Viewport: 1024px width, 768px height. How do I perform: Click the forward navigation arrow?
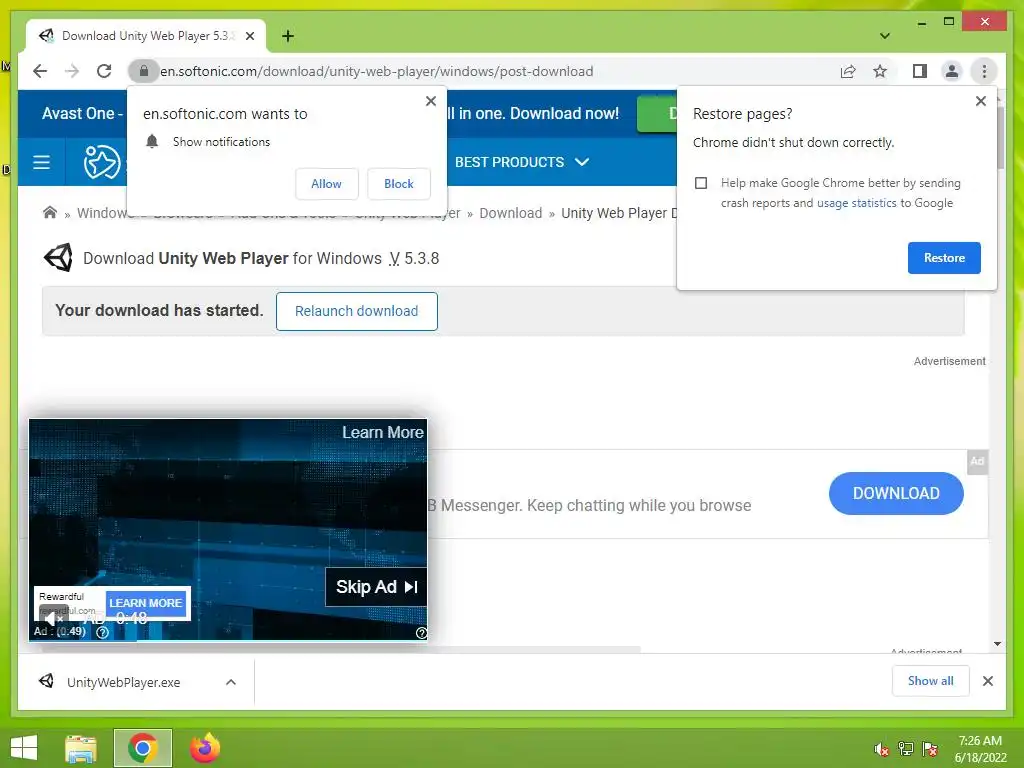72,71
